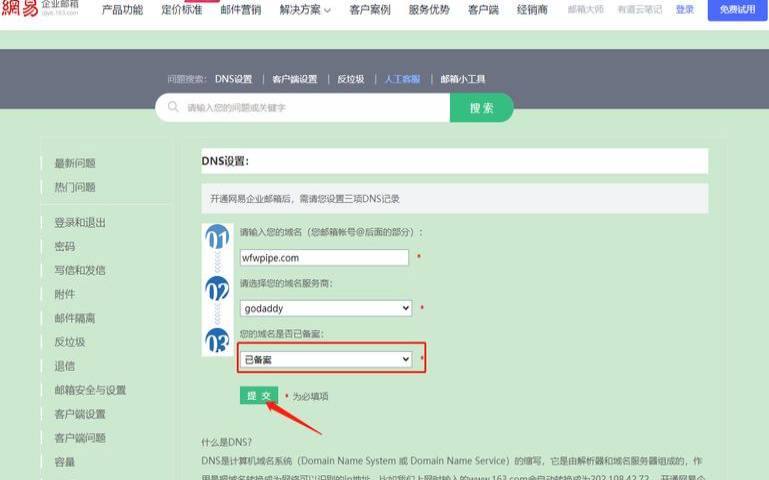Open 服务优势 in top navigation
The width and height of the screenshot is (769, 480).
pos(429,9)
